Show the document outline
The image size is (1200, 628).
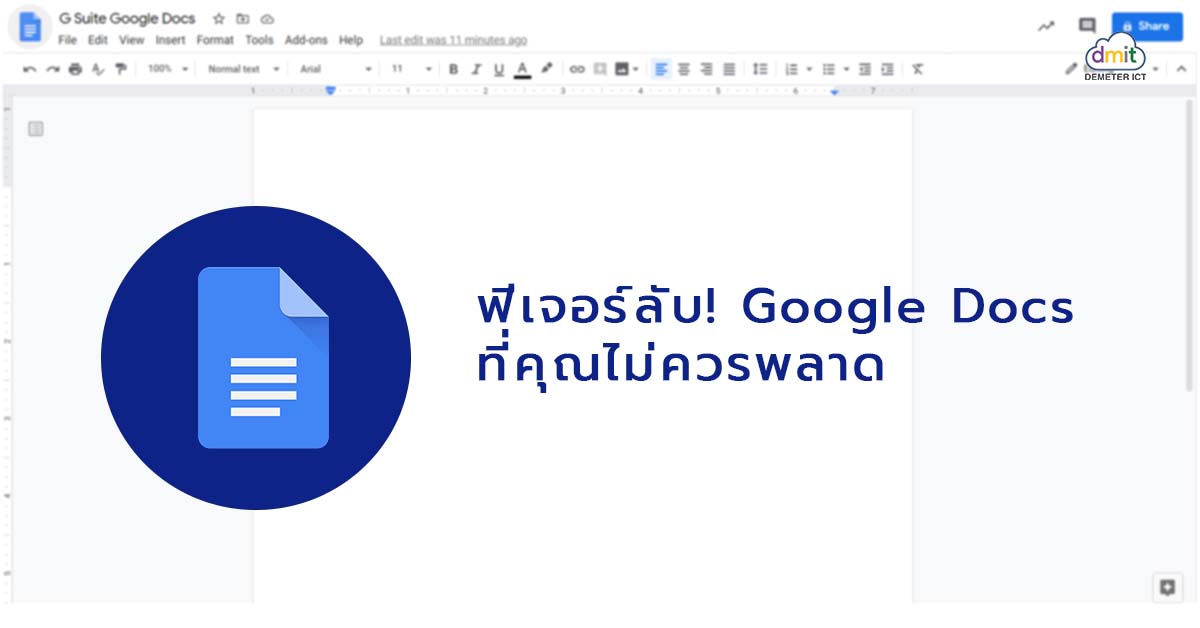tap(36, 129)
